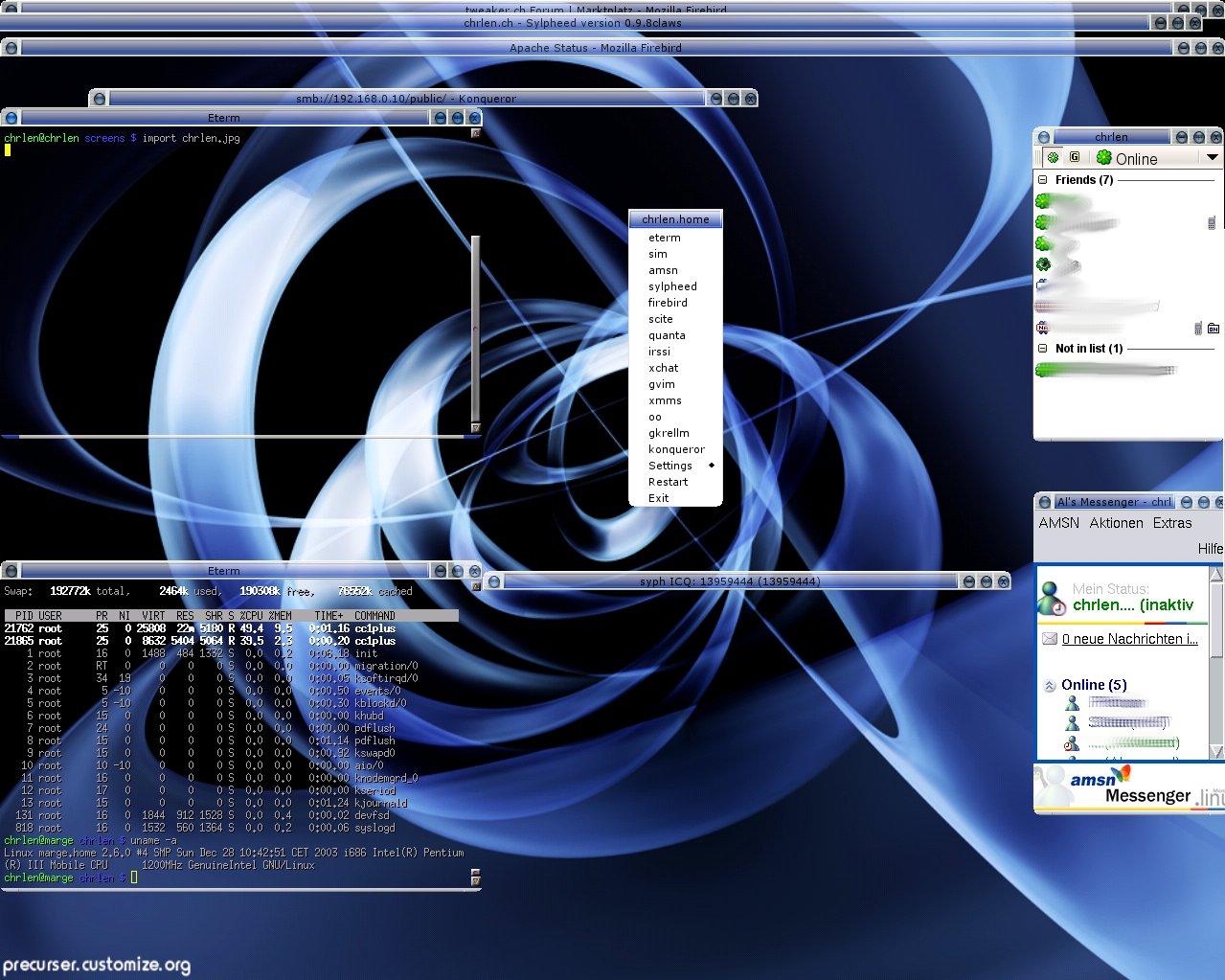Open the Settings submenu entry
The height and width of the screenshot is (980, 1225).
coord(670,466)
